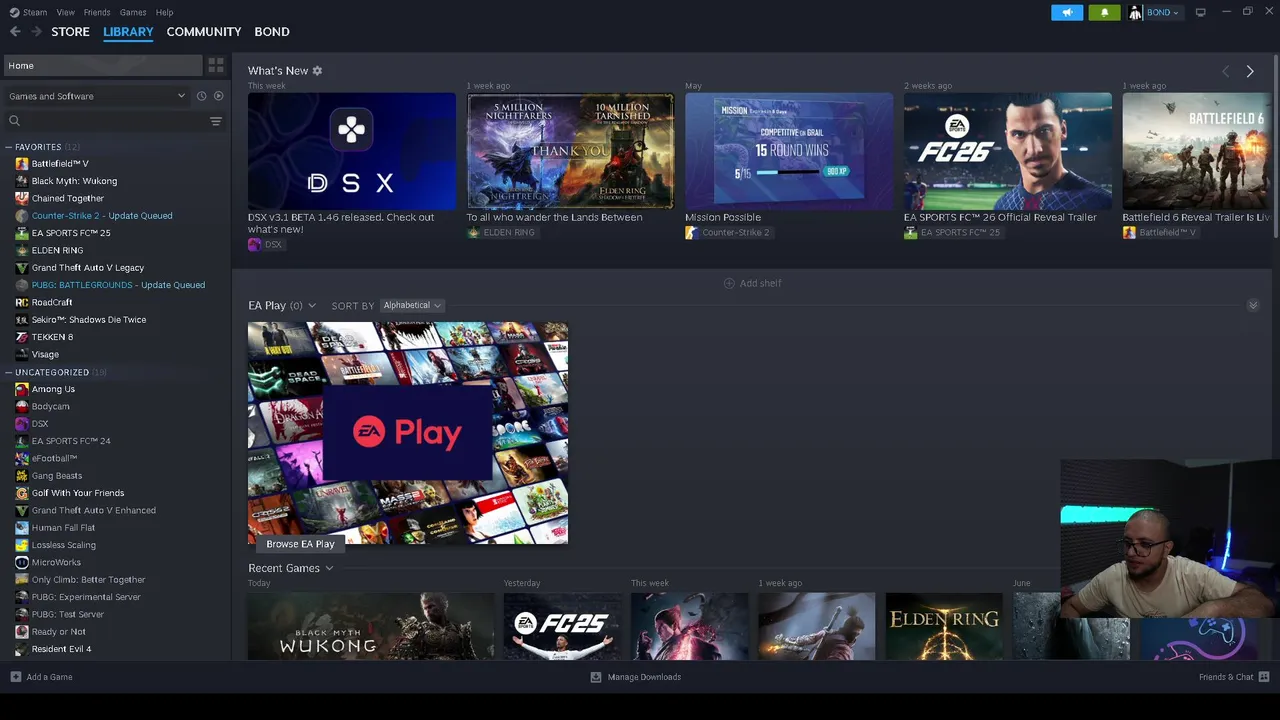Collapse the EA Play shelf chevron

click(1253, 305)
